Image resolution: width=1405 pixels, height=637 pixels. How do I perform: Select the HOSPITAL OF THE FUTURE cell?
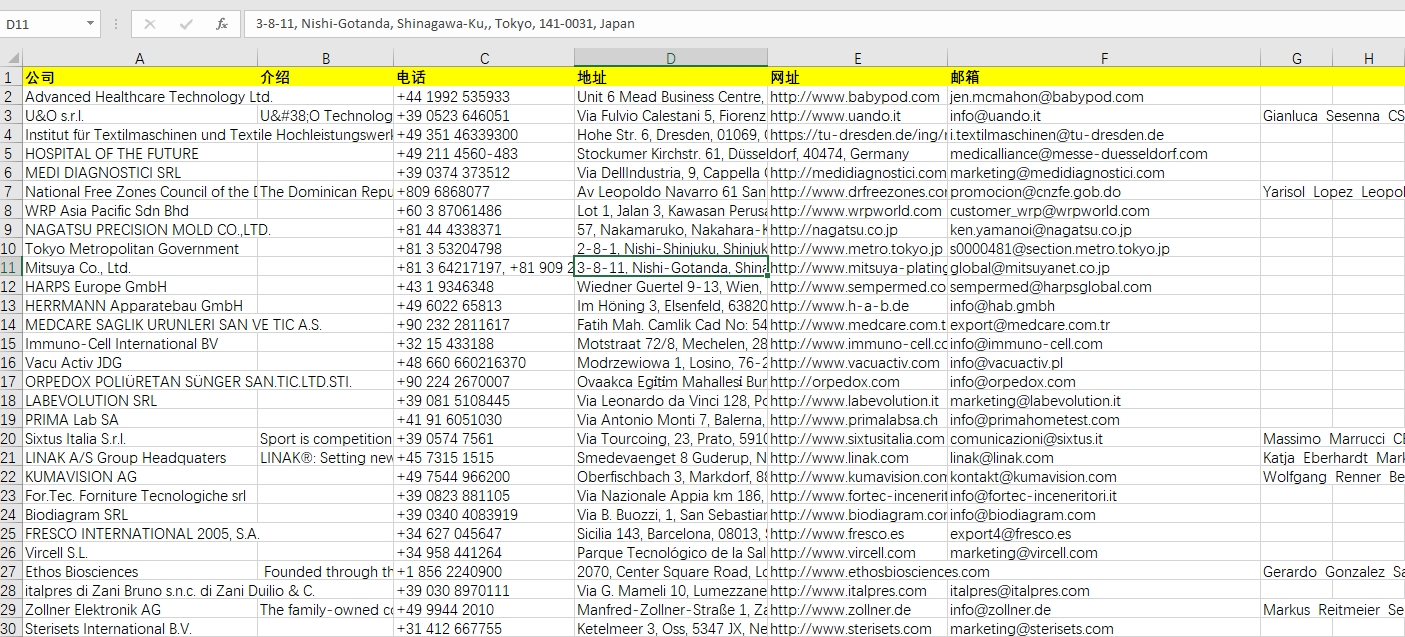coord(140,153)
